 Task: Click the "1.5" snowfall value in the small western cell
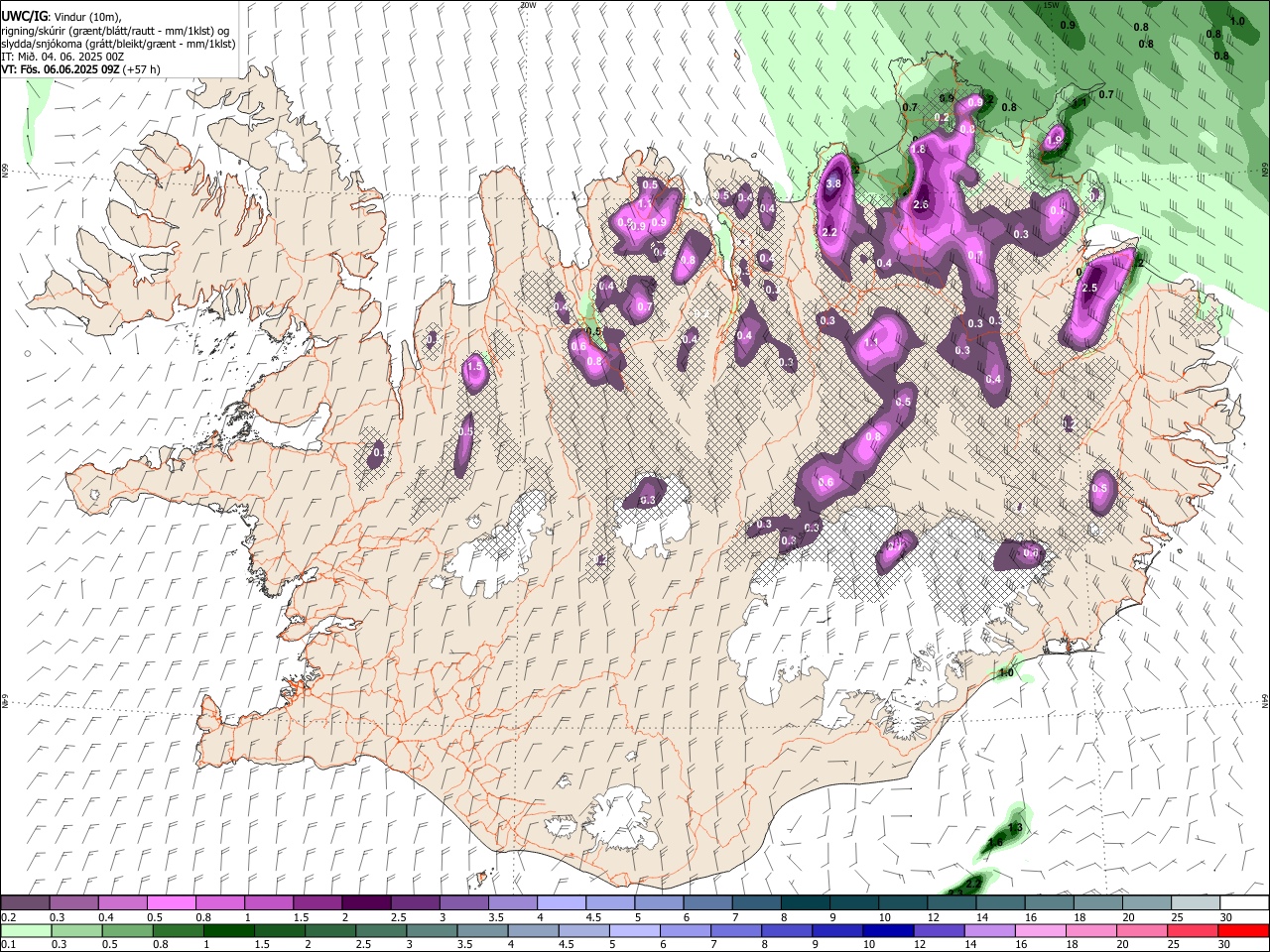(x=474, y=367)
